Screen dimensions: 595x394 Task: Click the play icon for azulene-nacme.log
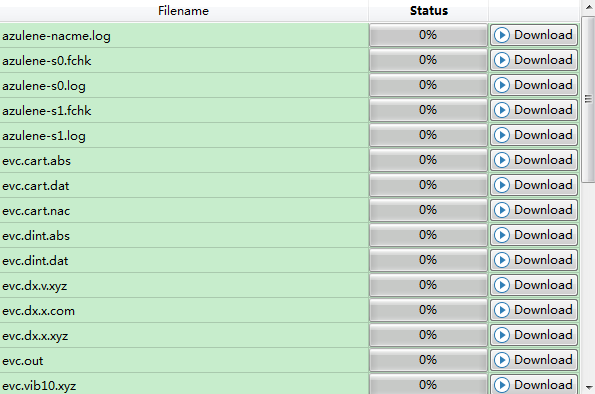[x=502, y=35]
